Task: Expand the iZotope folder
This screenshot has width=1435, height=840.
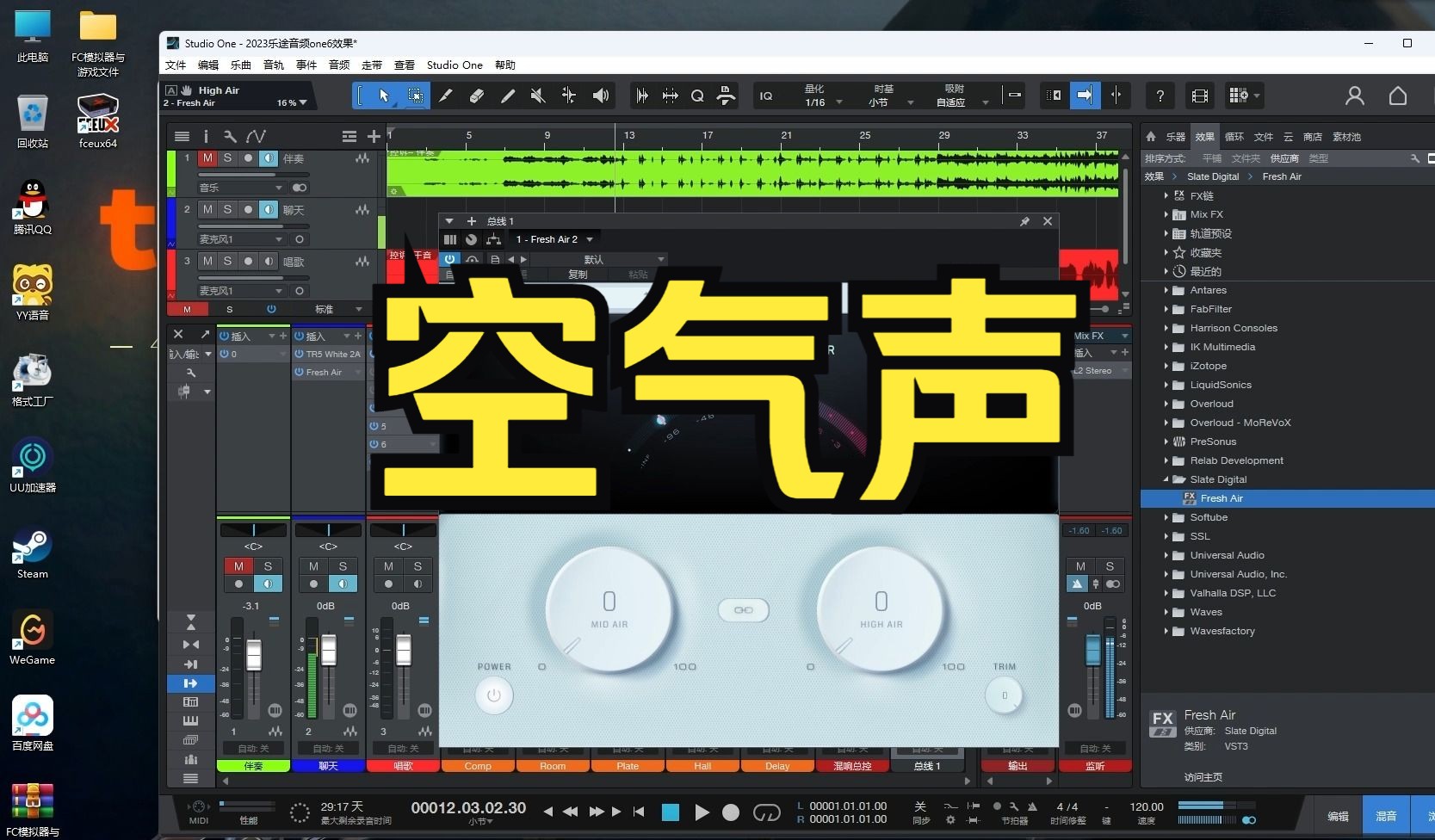Action: point(1166,366)
